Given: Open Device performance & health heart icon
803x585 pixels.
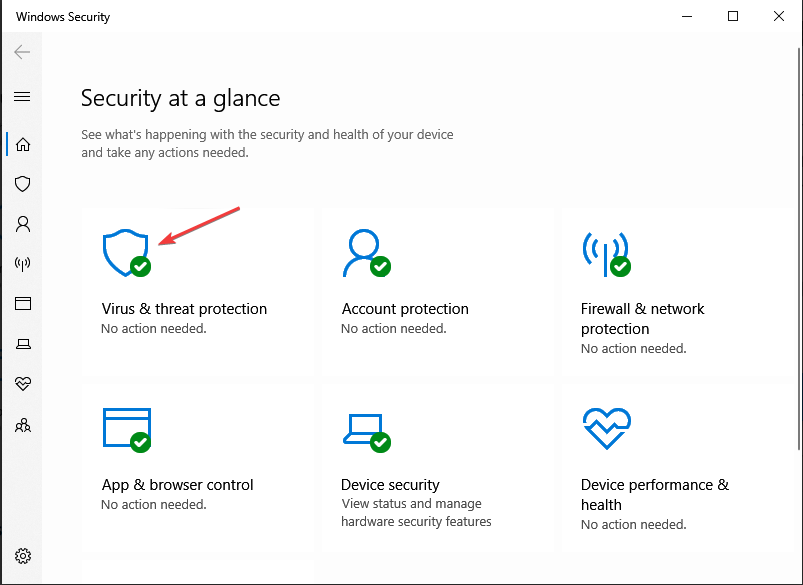Looking at the screenshot, I should tap(607, 429).
